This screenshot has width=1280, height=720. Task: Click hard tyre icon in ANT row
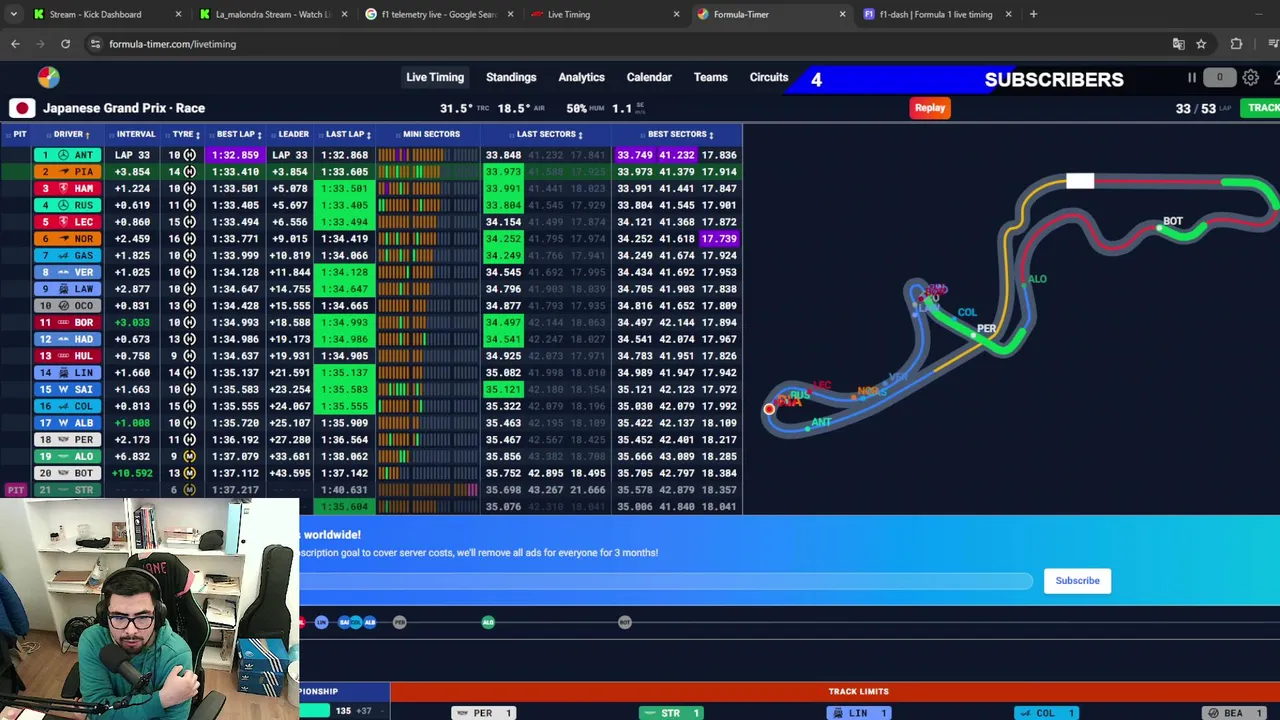point(189,155)
